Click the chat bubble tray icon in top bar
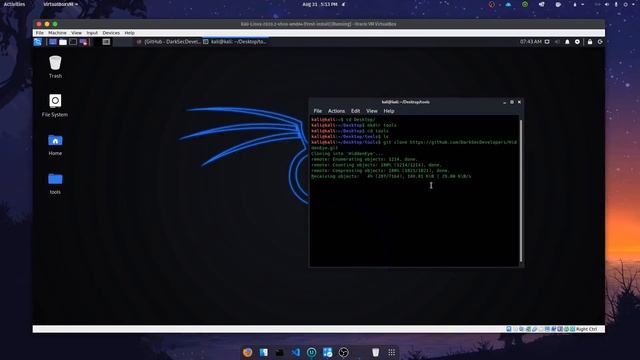640x360 pixels. pos(558,4)
